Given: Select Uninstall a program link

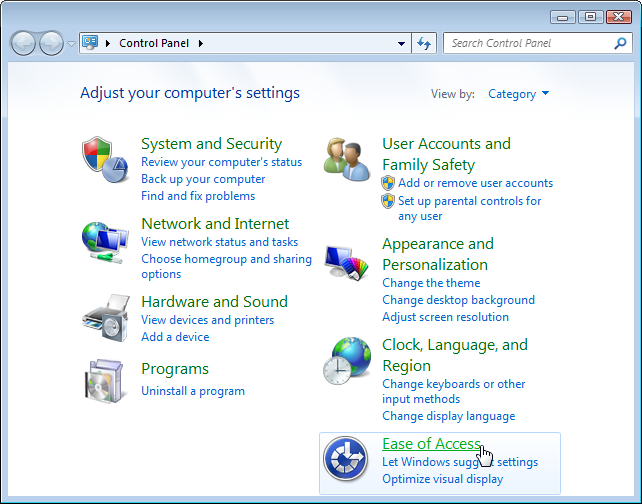Looking at the screenshot, I should tap(193, 391).
